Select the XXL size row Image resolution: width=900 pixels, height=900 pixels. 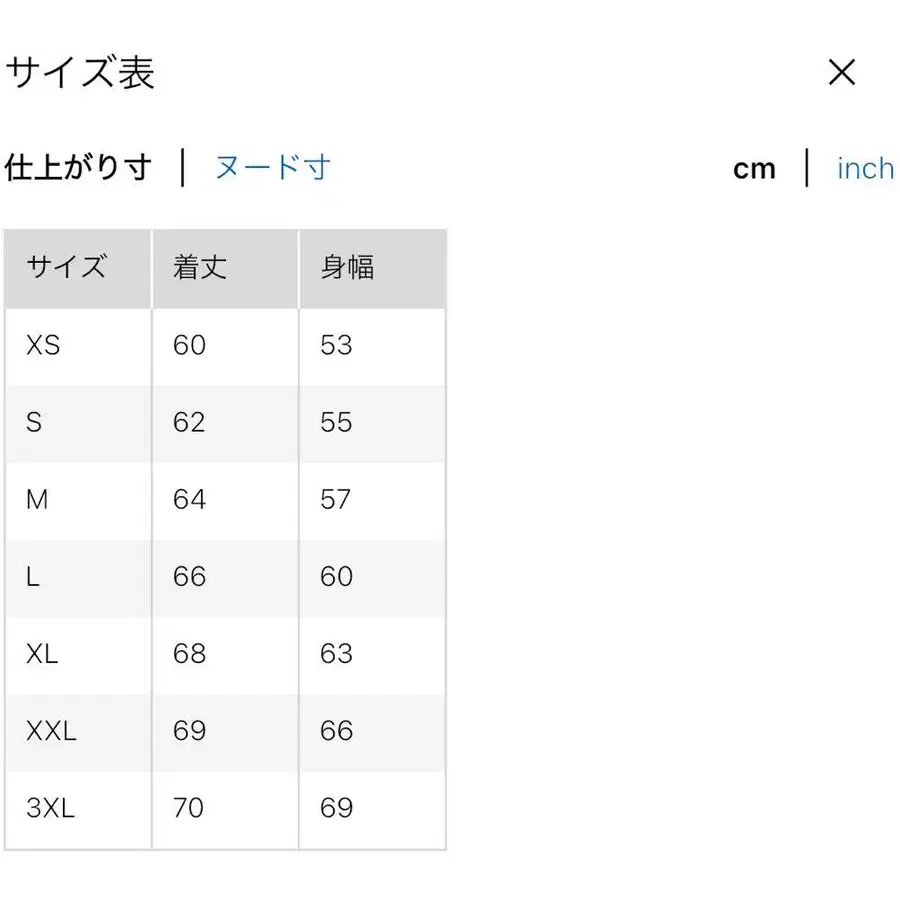tap(52, 731)
